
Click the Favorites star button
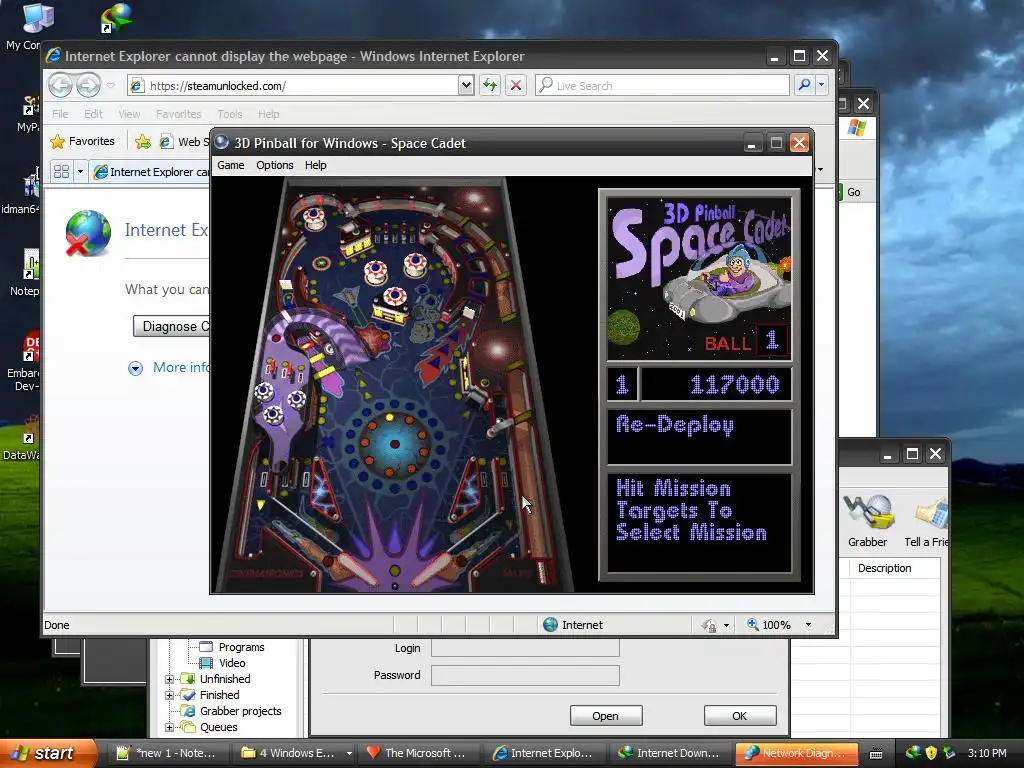point(83,141)
